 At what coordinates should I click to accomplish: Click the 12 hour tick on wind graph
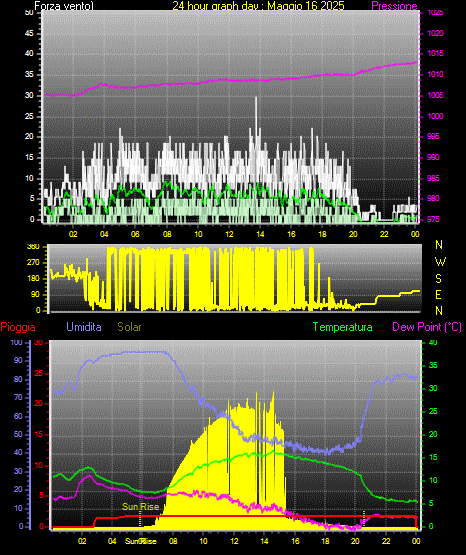coord(229,234)
